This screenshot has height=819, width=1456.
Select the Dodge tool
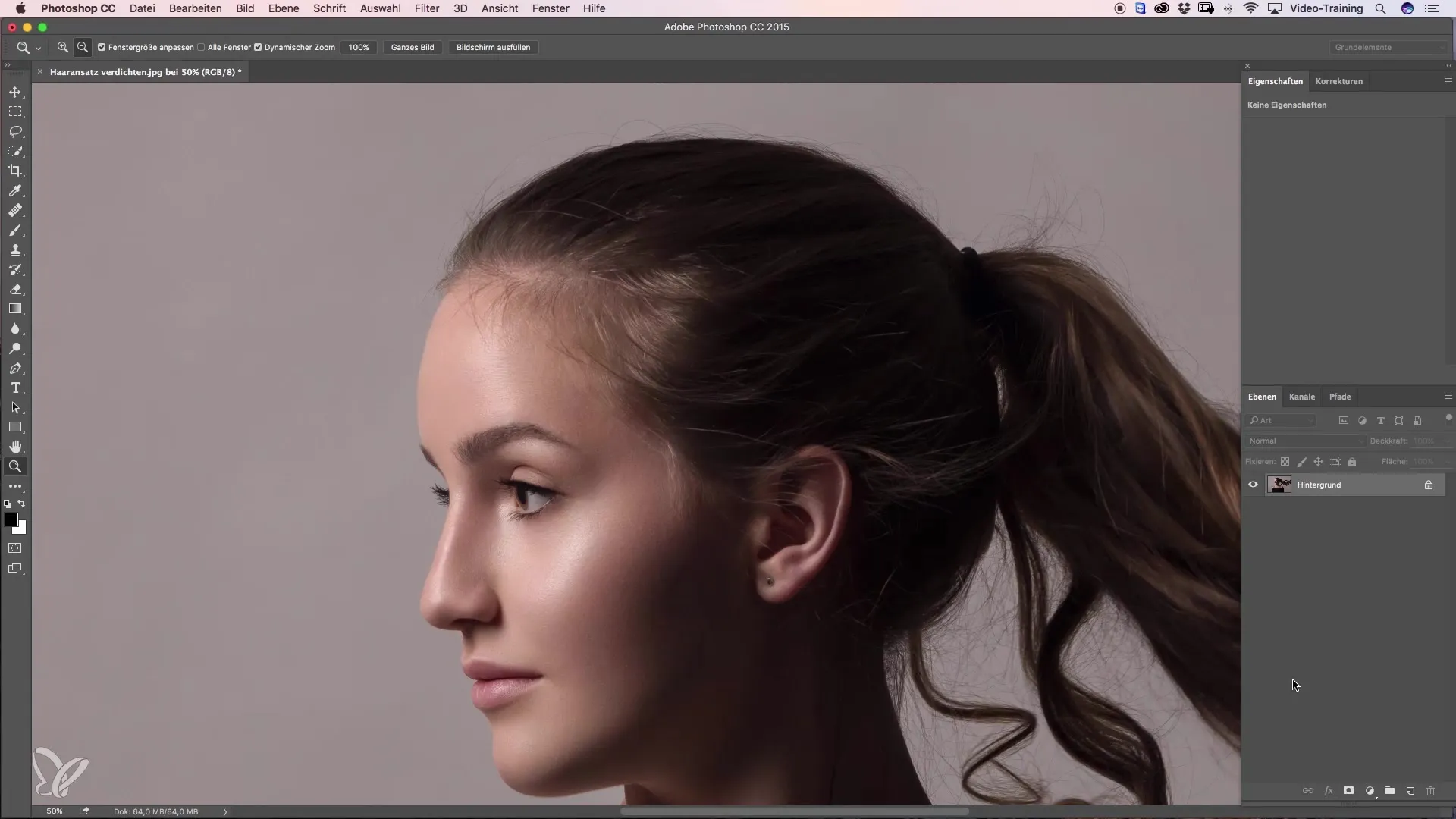[x=15, y=348]
